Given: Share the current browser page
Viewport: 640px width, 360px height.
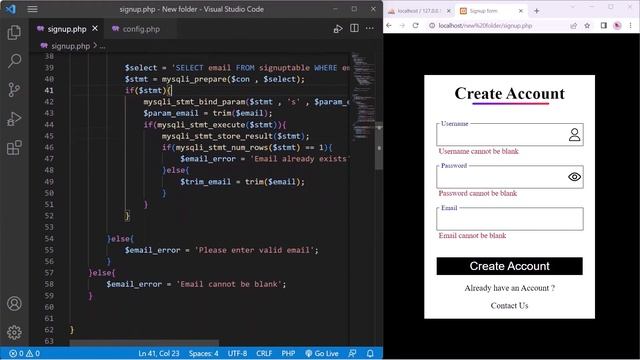Looking at the screenshot, I should tap(573, 26).
